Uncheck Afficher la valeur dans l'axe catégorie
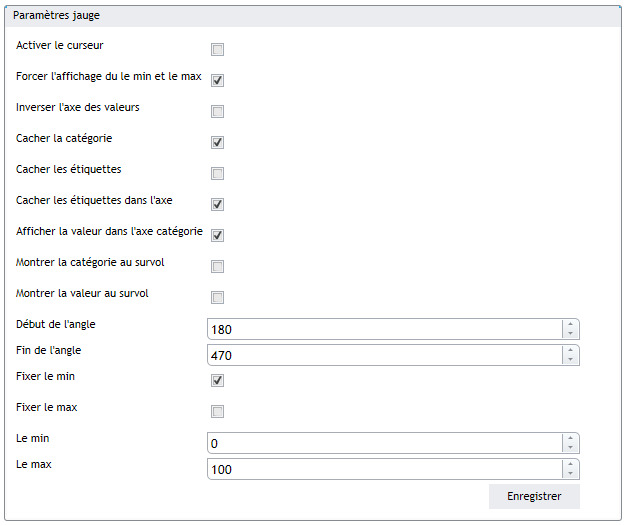This screenshot has width=628, height=526. click(x=217, y=236)
